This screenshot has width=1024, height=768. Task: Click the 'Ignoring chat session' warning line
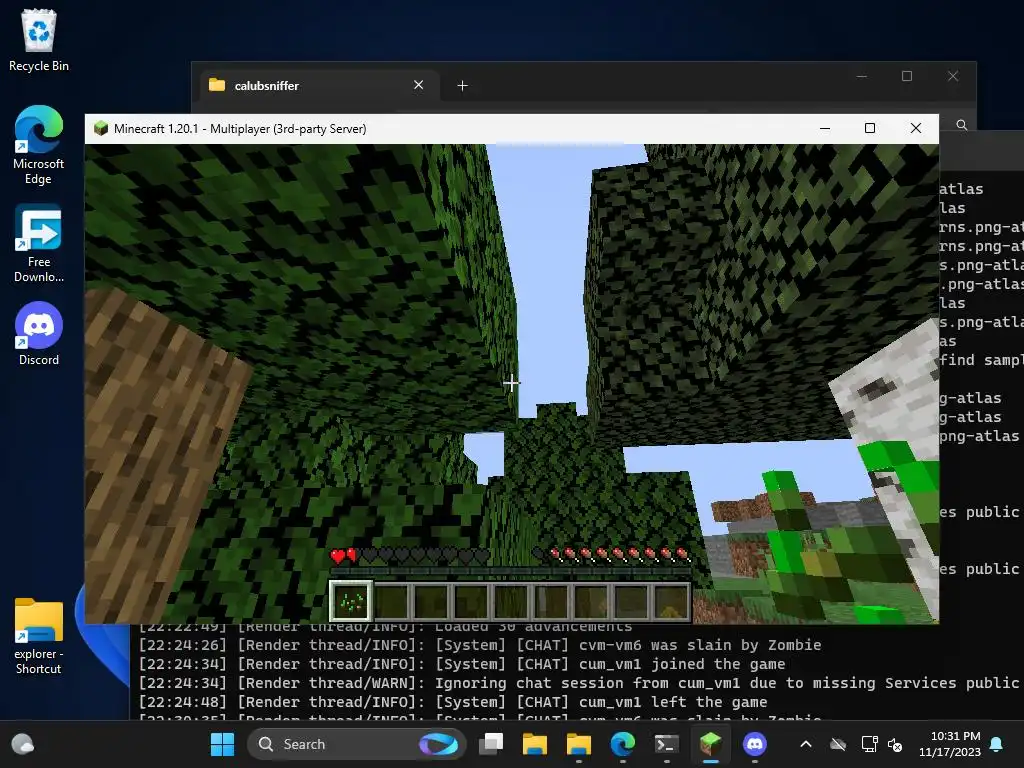[x=579, y=683]
